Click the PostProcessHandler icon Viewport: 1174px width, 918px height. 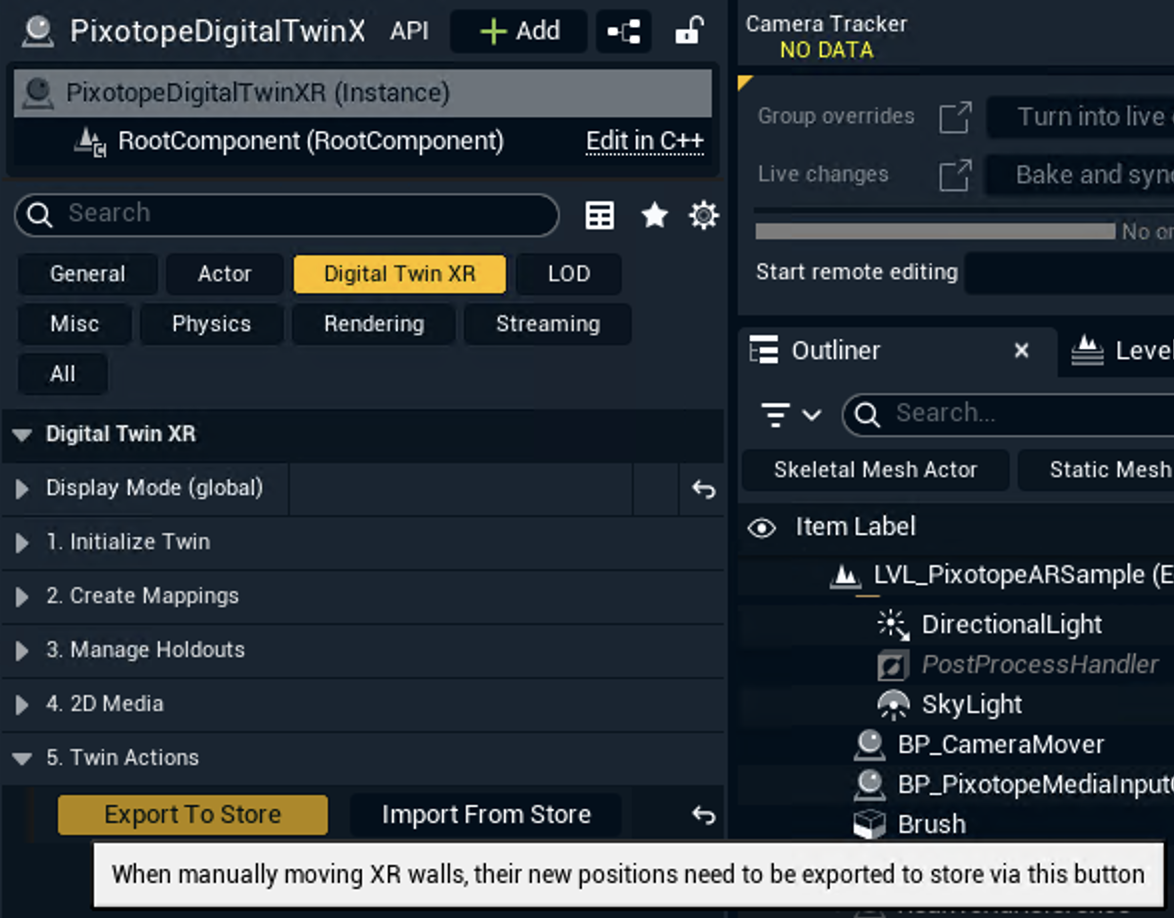coord(892,666)
